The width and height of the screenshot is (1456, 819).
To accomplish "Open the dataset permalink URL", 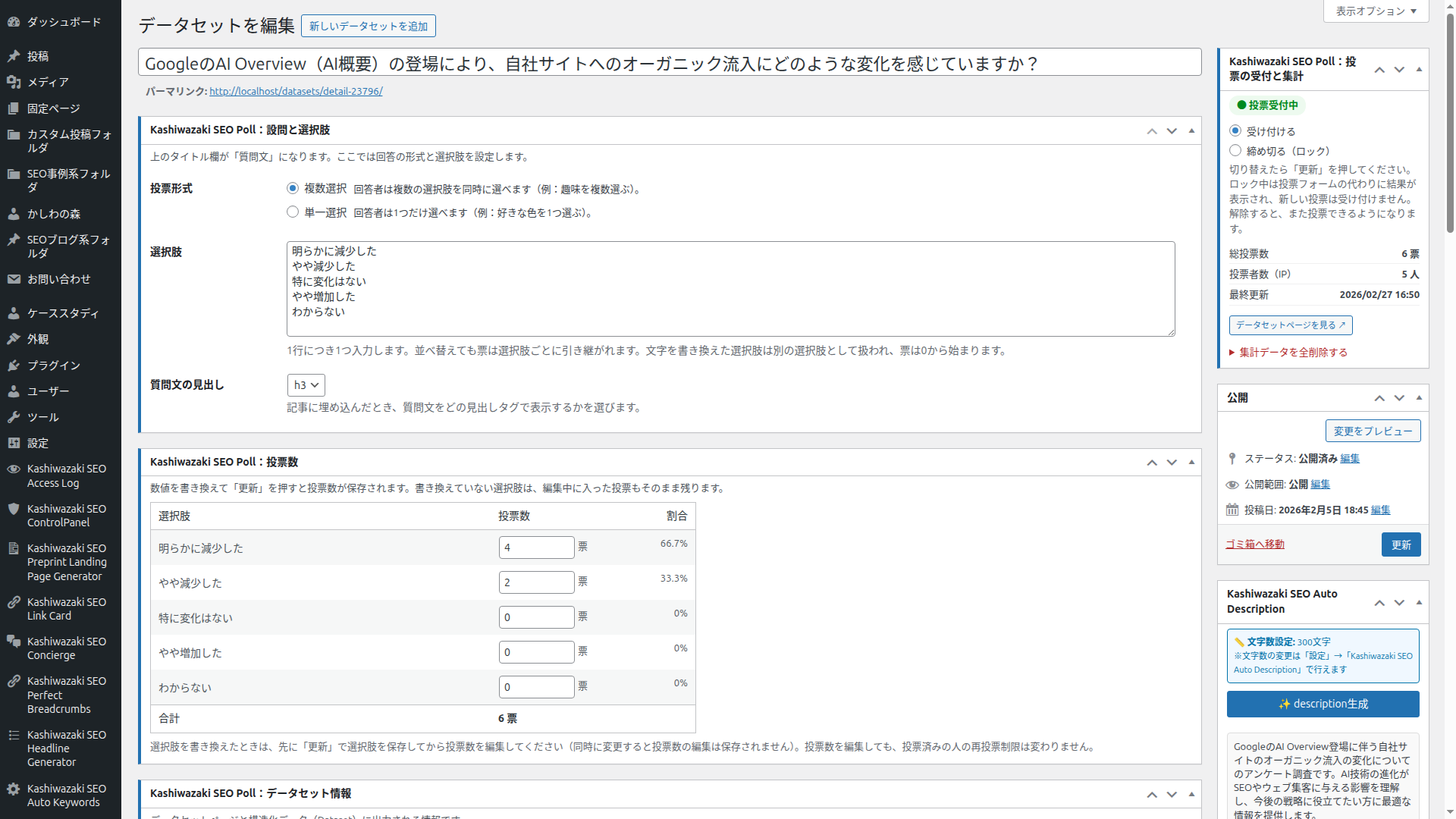I will point(296,91).
